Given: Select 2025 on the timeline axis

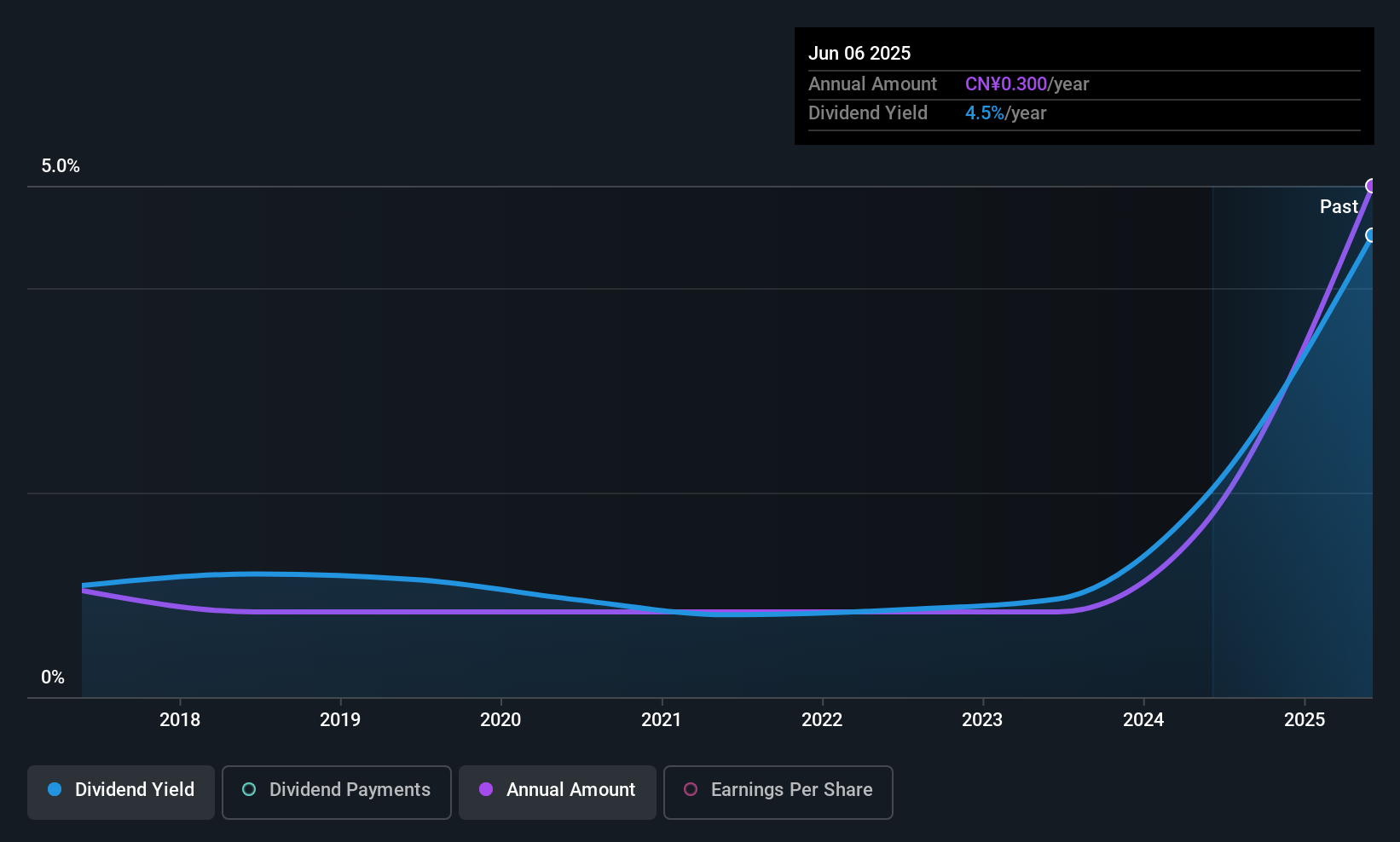Looking at the screenshot, I should point(1305,719).
